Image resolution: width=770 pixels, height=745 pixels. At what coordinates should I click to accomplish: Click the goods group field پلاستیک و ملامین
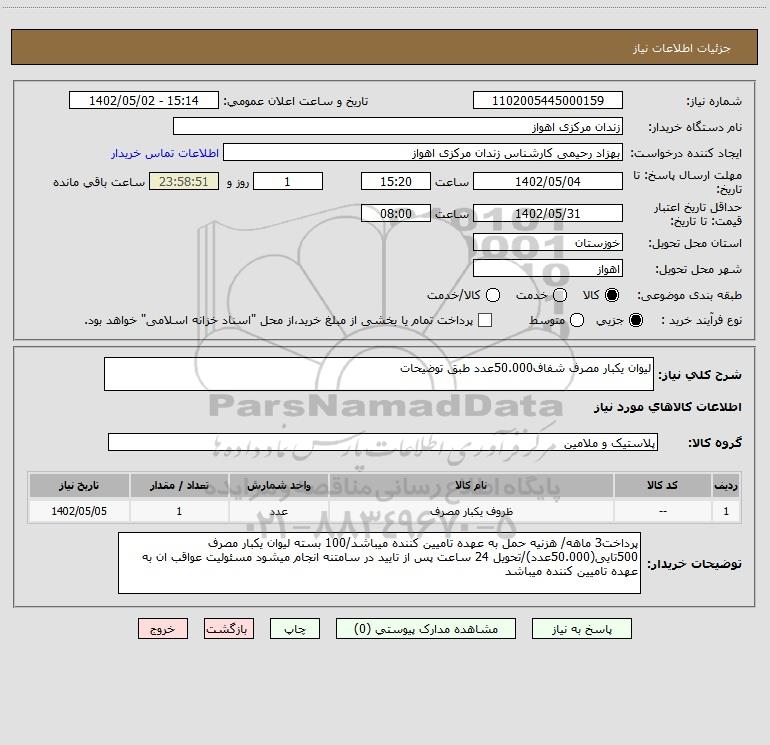[383, 442]
